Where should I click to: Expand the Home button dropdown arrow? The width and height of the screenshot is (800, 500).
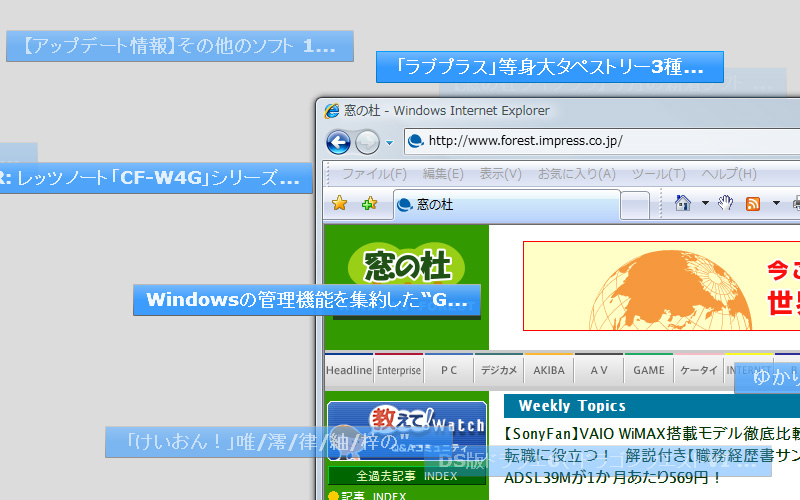[x=705, y=203]
